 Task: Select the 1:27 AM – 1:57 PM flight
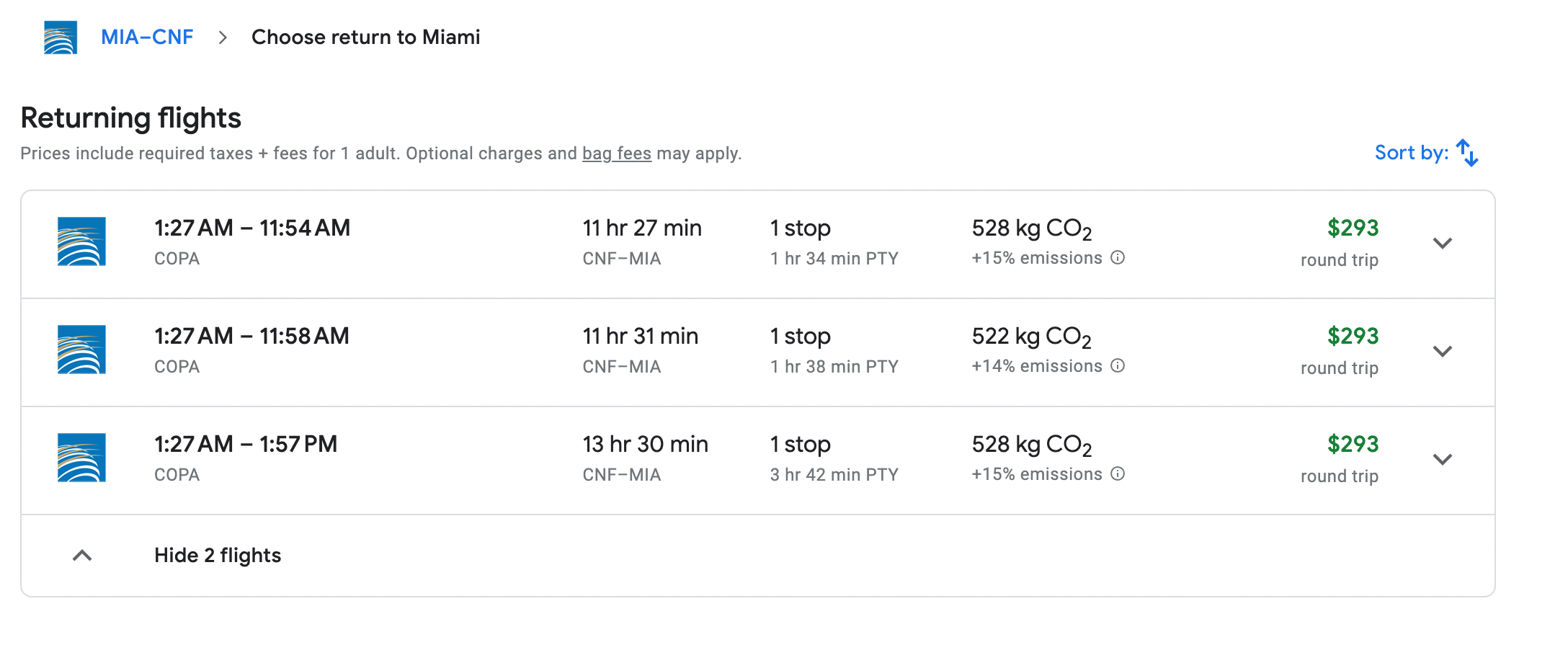[246, 445]
